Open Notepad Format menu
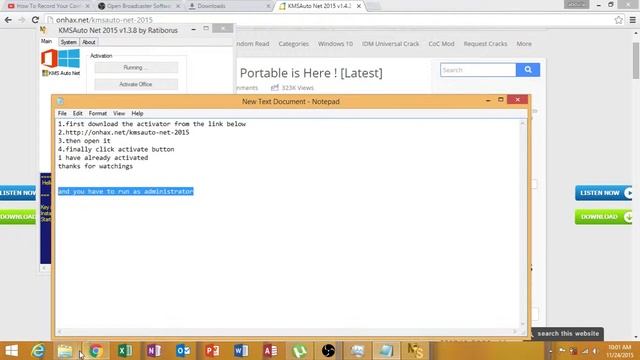 click(x=98, y=113)
